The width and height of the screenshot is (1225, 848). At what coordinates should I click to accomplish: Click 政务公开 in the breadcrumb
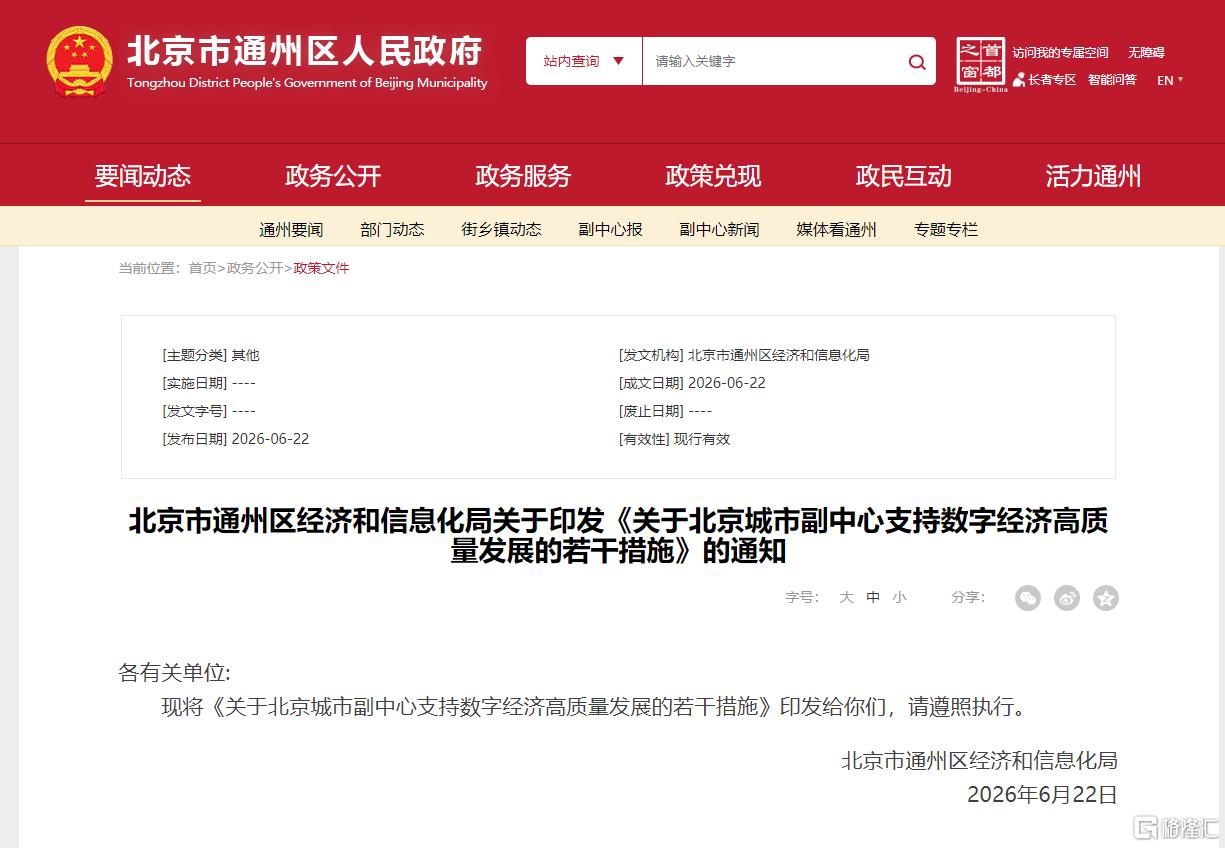click(255, 268)
